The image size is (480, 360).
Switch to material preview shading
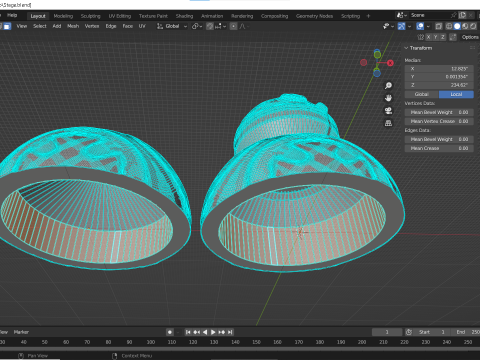(x=465, y=26)
